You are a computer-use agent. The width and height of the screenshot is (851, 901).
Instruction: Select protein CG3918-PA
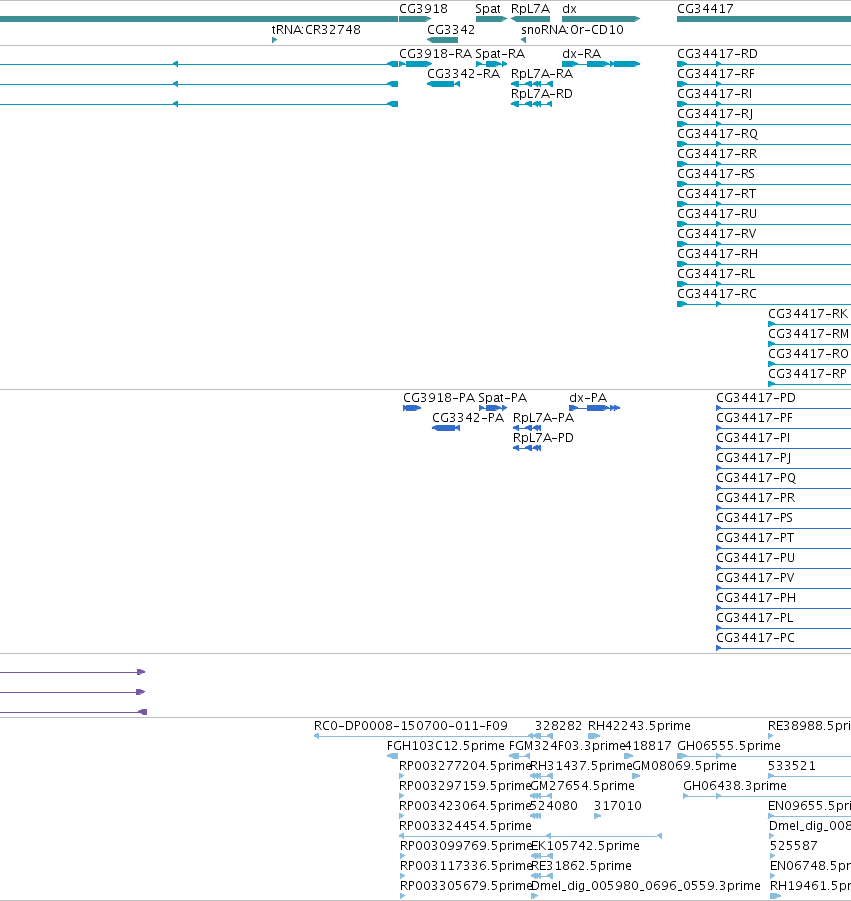pos(439,398)
